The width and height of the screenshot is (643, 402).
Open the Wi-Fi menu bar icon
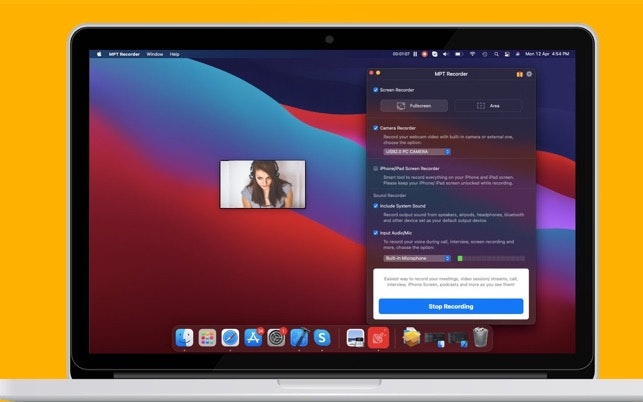coord(472,54)
